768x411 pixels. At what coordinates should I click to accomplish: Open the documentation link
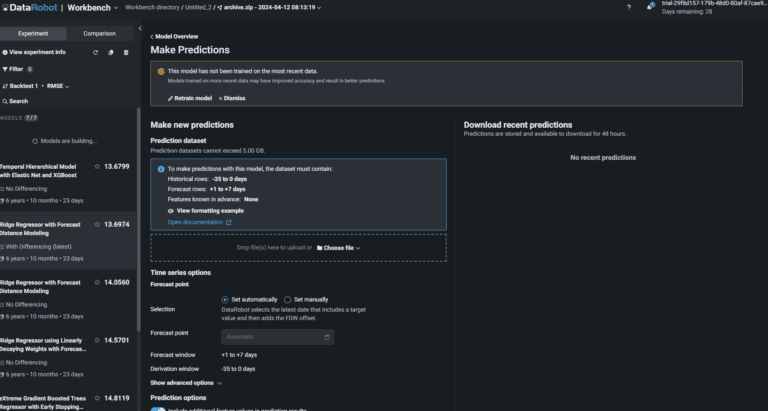pyautogui.click(x=199, y=222)
